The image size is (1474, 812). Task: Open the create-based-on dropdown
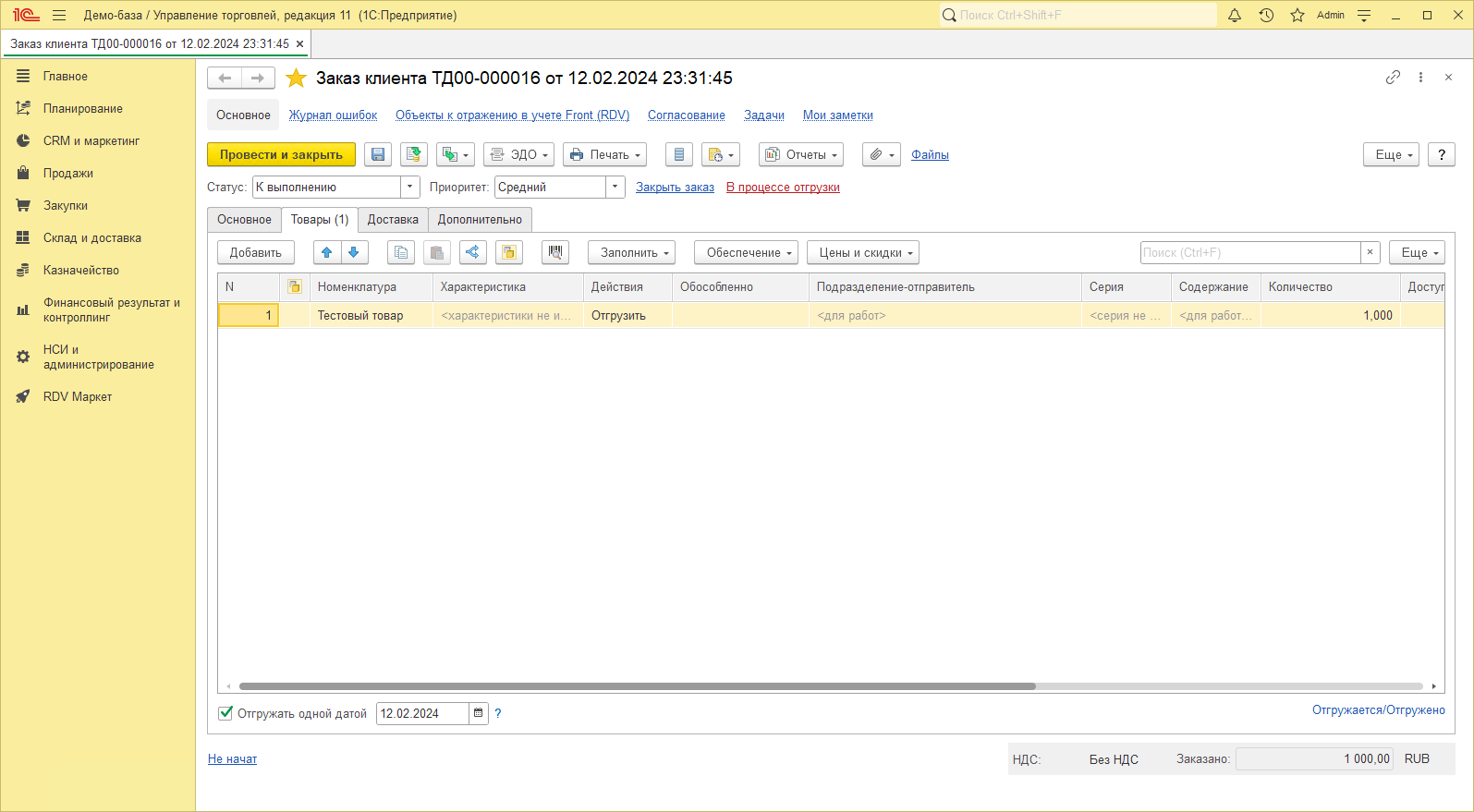(x=456, y=155)
